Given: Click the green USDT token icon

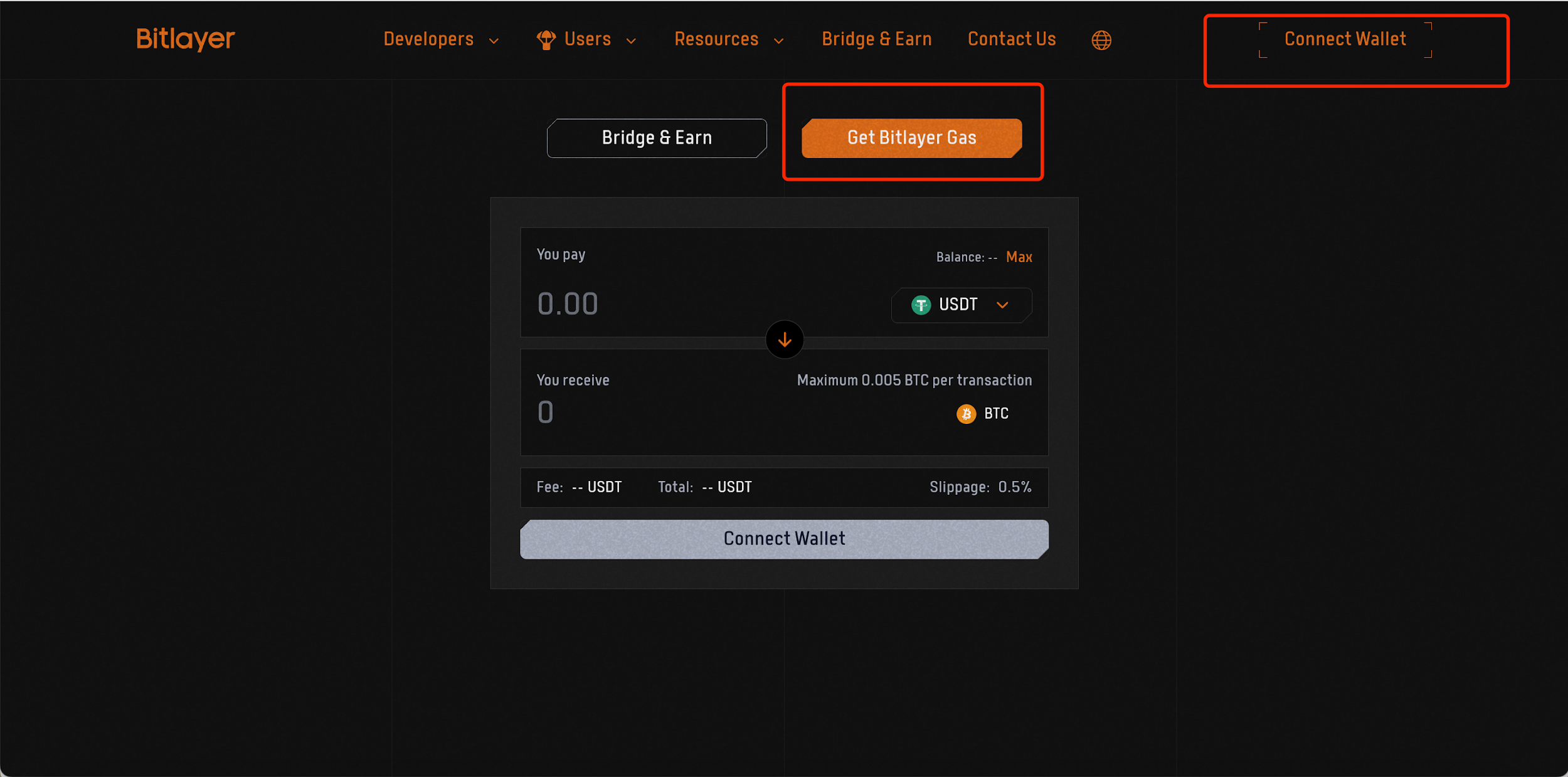Looking at the screenshot, I should click(921, 305).
